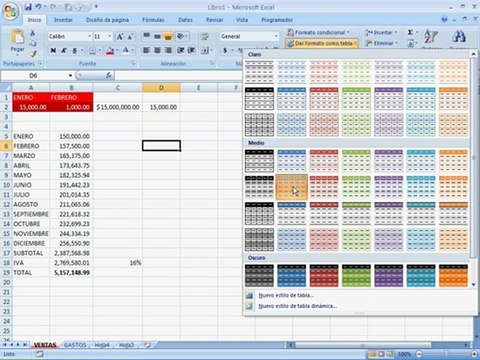
Task: Select cell with TOTAL label
Action: click(31, 273)
